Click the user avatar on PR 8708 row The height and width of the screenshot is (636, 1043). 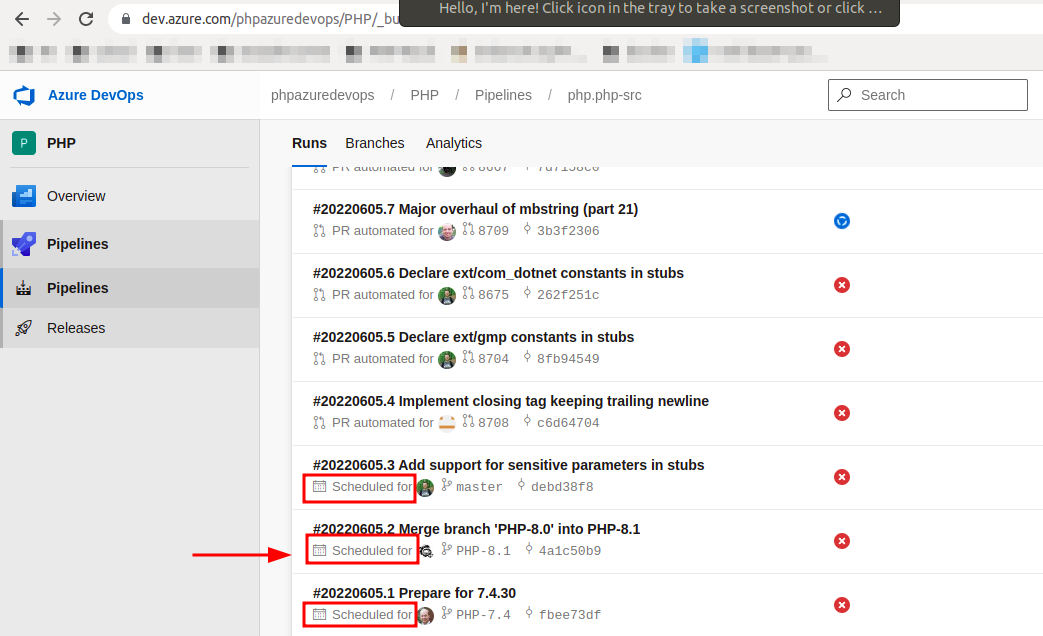447,423
